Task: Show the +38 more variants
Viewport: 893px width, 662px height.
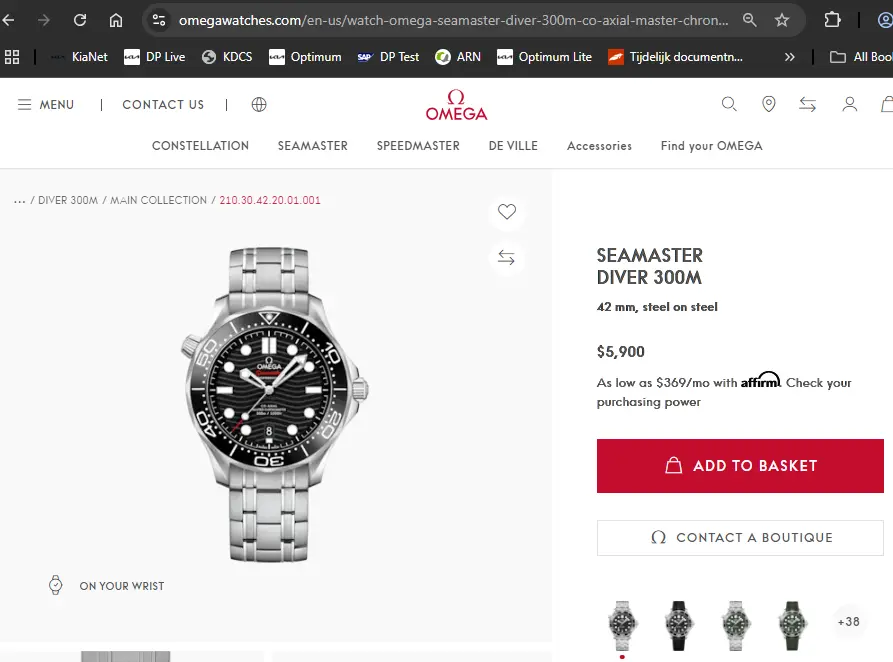Action: coord(848,621)
